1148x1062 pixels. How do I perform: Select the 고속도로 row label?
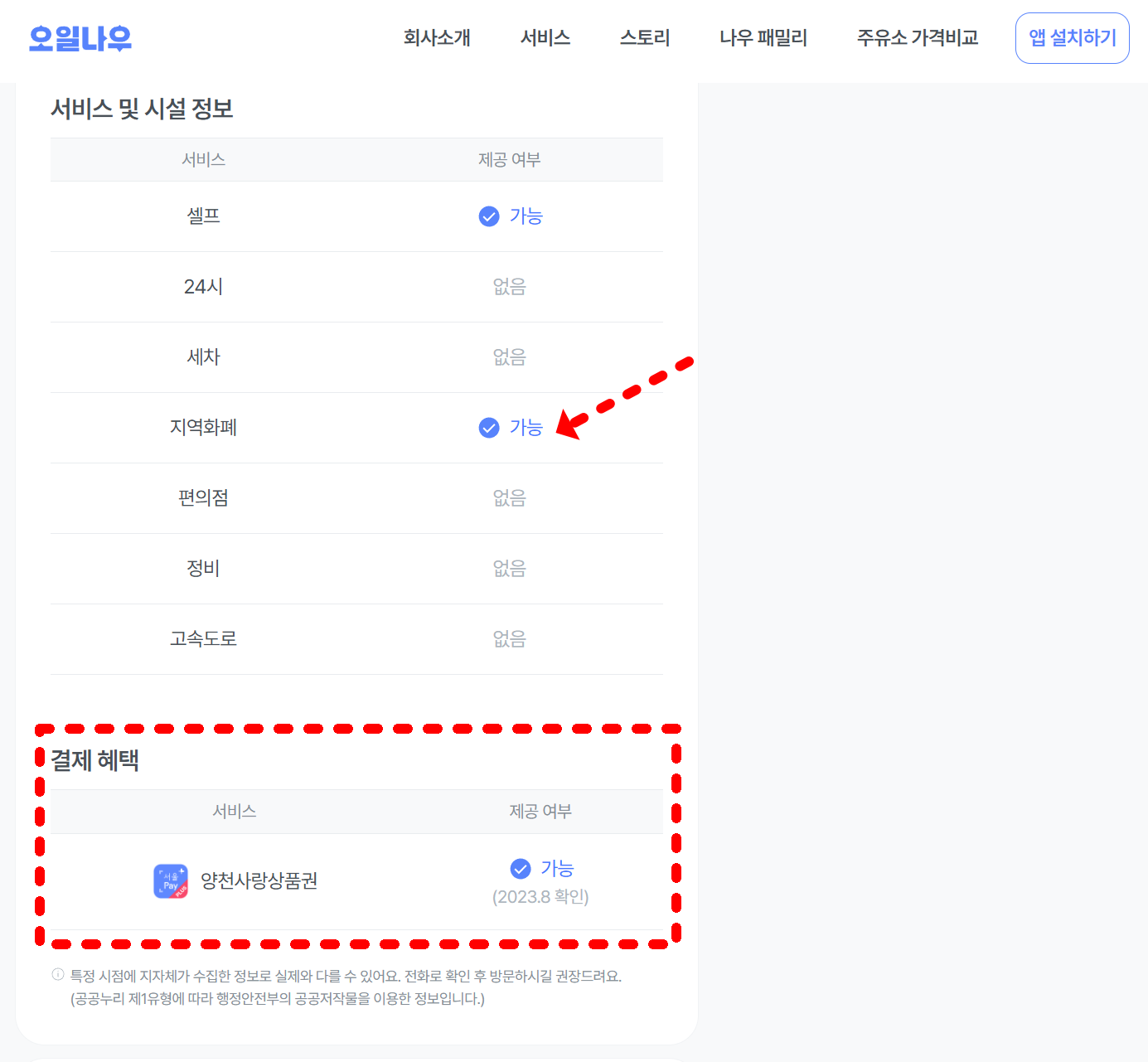pos(203,639)
